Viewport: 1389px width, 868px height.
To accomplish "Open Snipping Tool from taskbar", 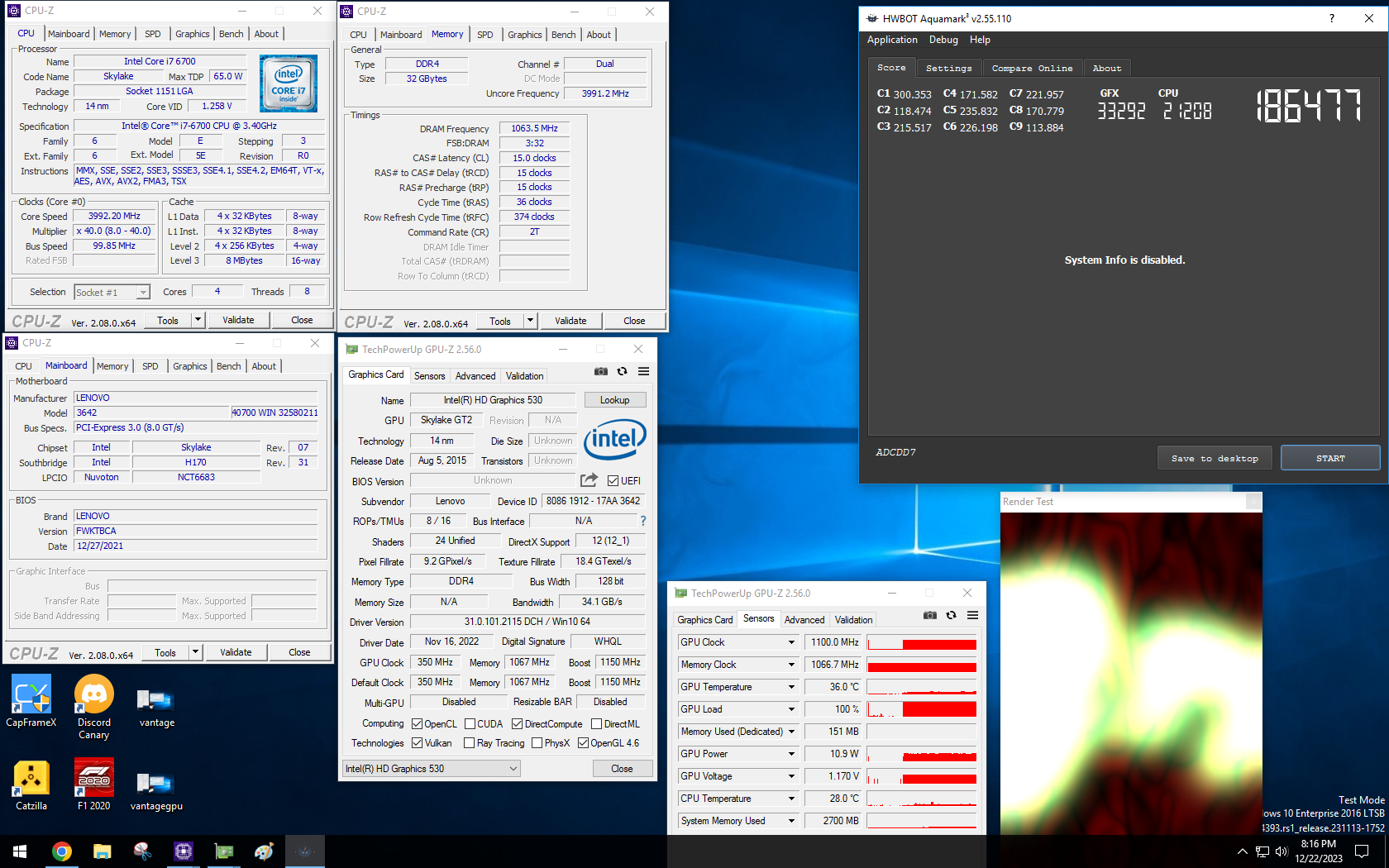I will coord(142,851).
